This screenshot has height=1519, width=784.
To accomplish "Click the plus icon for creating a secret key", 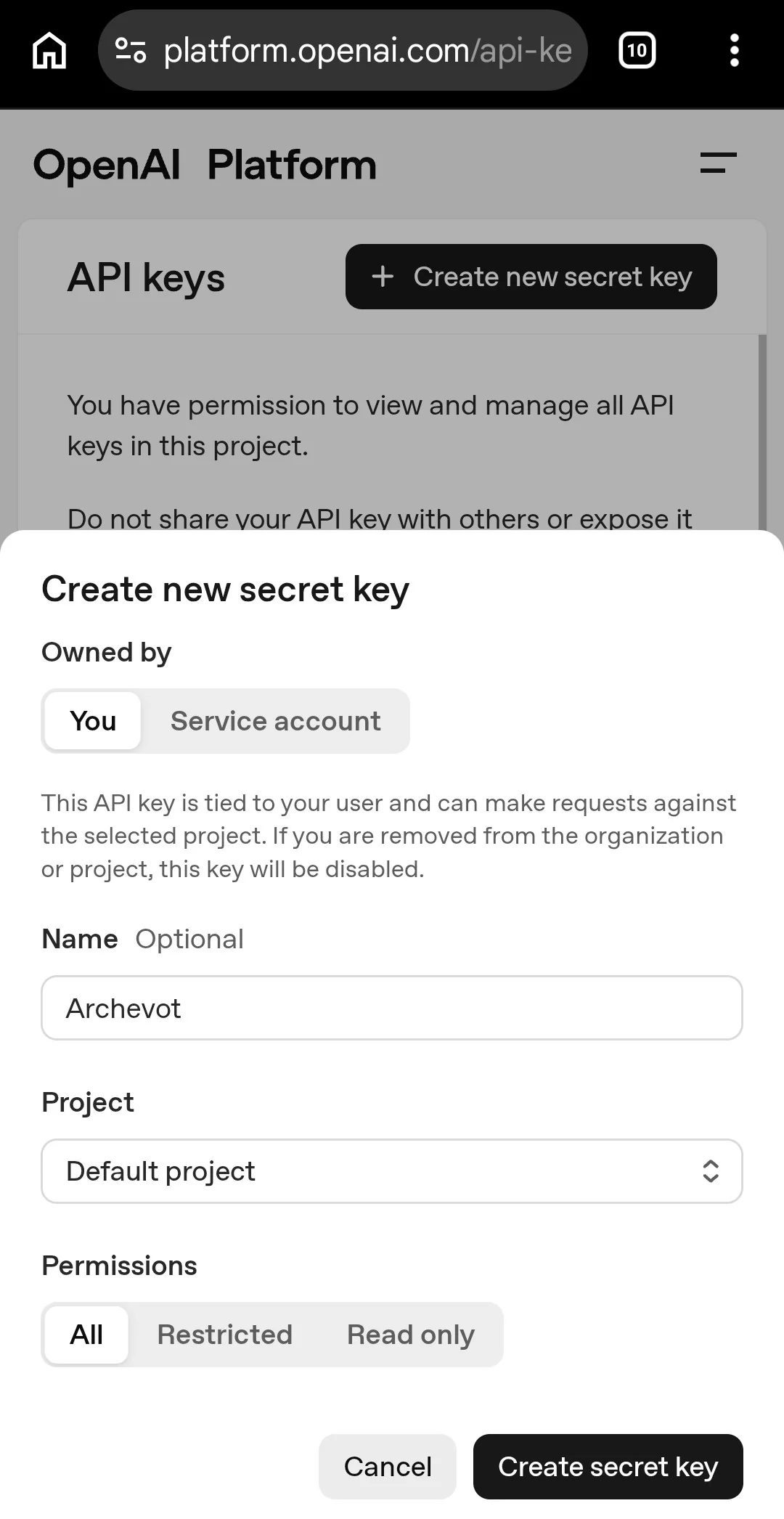I will (383, 277).
